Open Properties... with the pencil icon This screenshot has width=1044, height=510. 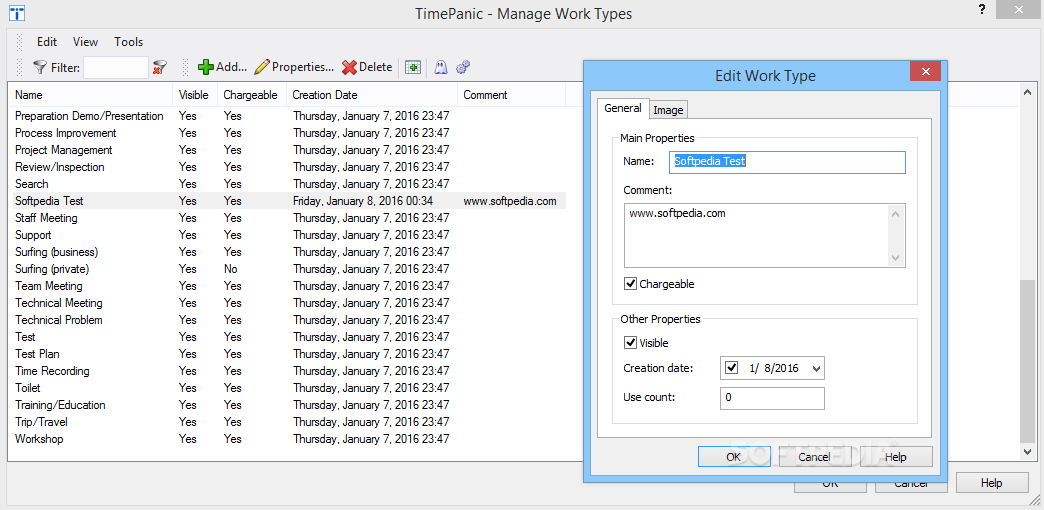pos(294,67)
